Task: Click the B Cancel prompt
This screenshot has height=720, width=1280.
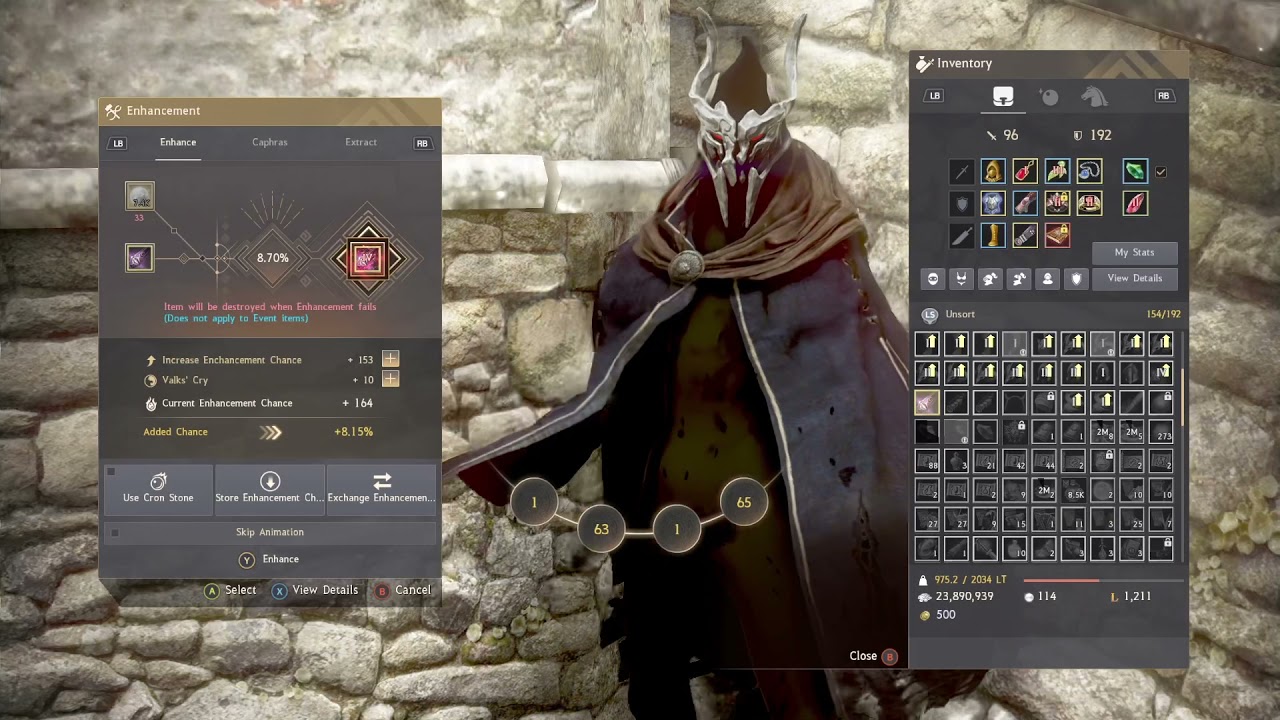Action: coord(402,590)
